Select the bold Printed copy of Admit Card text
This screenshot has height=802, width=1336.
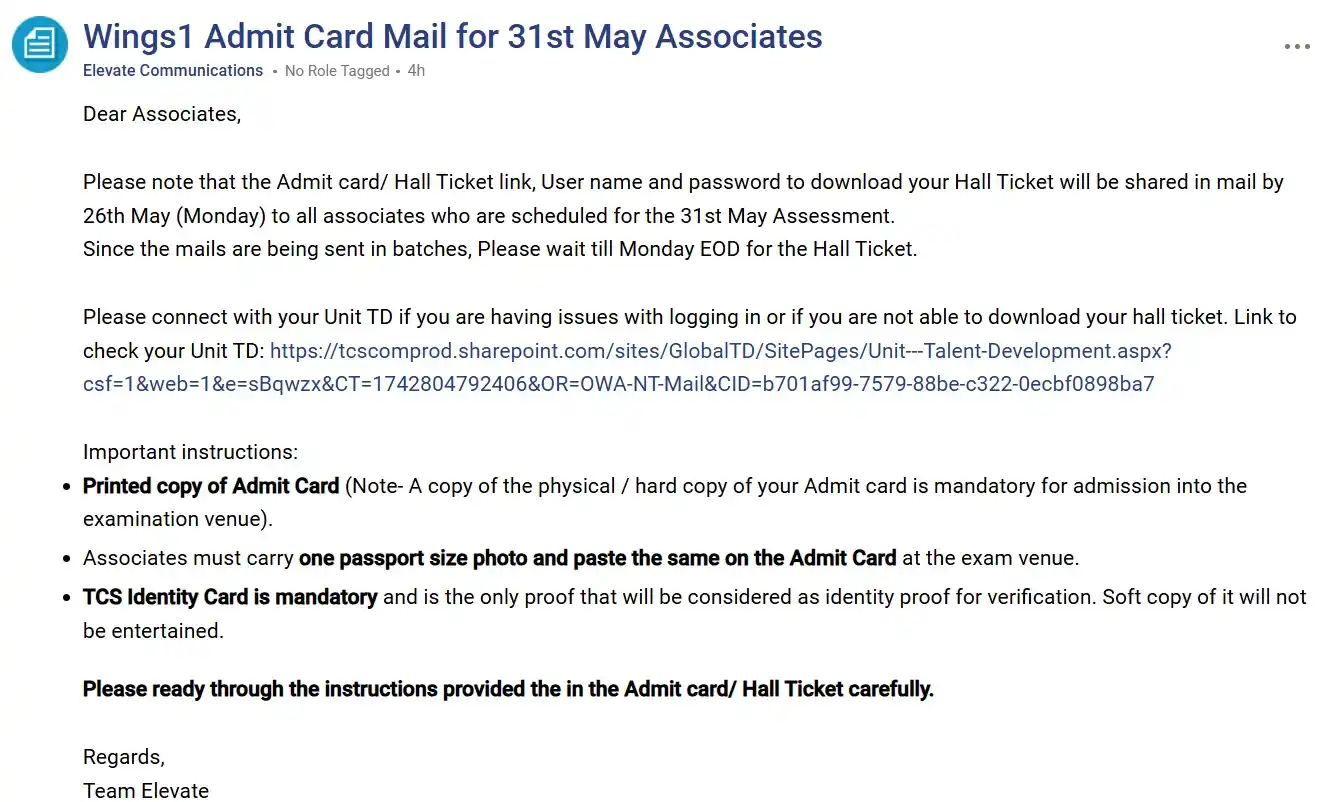(211, 486)
